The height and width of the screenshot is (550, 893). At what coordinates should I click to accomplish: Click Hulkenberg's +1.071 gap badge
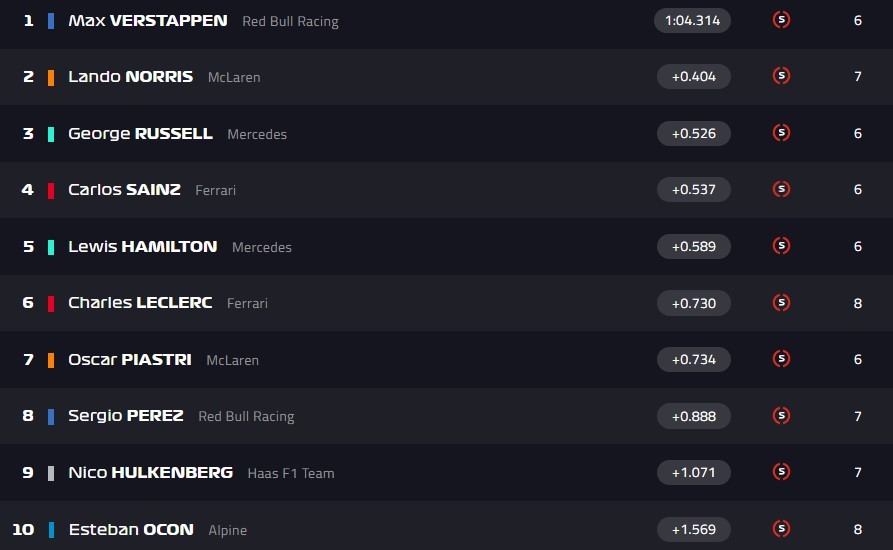[693, 472]
